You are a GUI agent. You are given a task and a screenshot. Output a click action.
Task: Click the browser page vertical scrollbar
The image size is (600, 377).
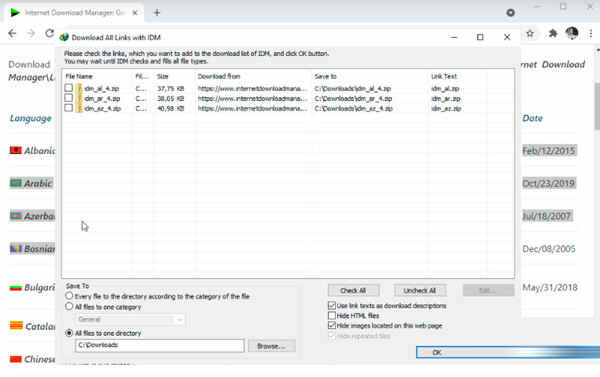tap(597, 107)
